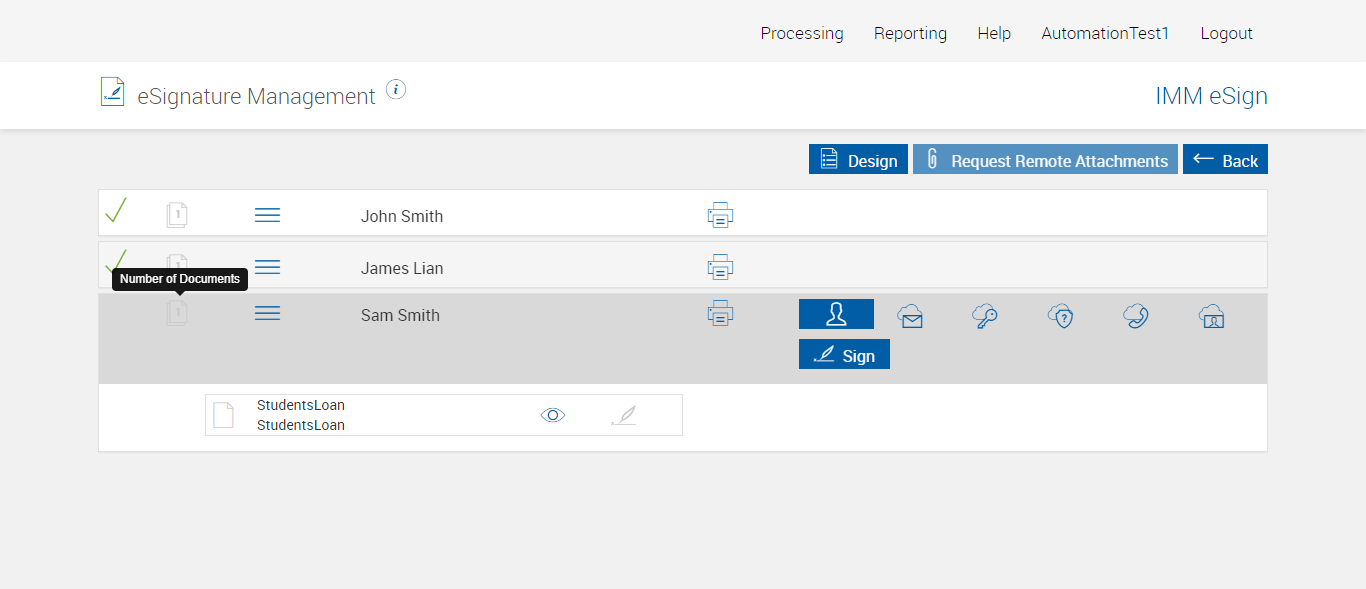Image resolution: width=1366 pixels, height=589 pixels.
Task: Select the email envelope cloud authentication icon
Action: point(910,317)
